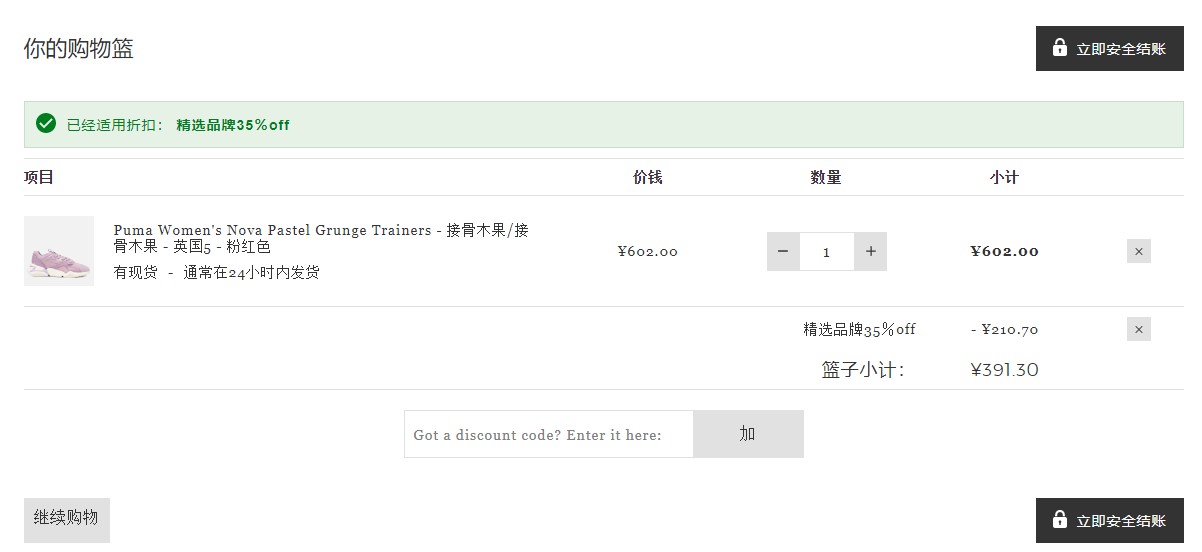Click the quantity field showing 1
The image size is (1202, 552).
click(826, 251)
